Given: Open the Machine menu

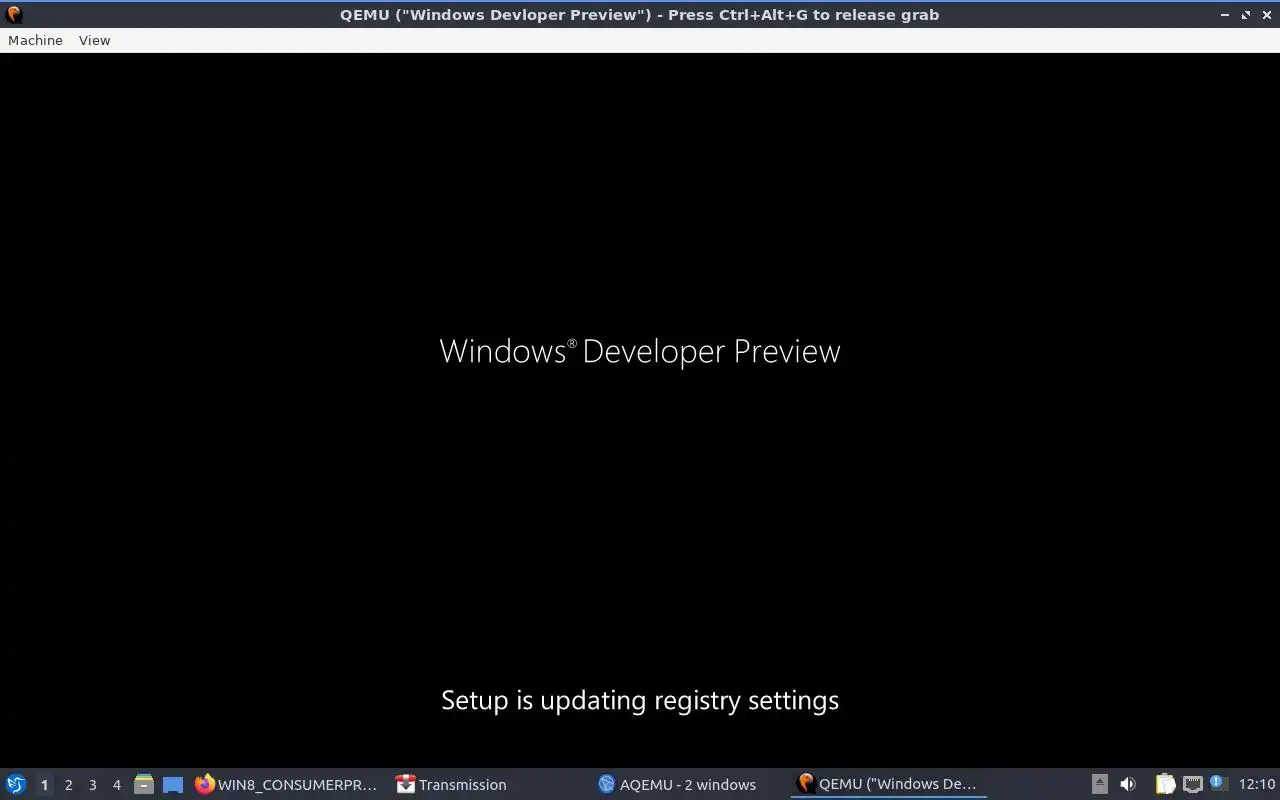Looking at the screenshot, I should click(x=35, y=40).
